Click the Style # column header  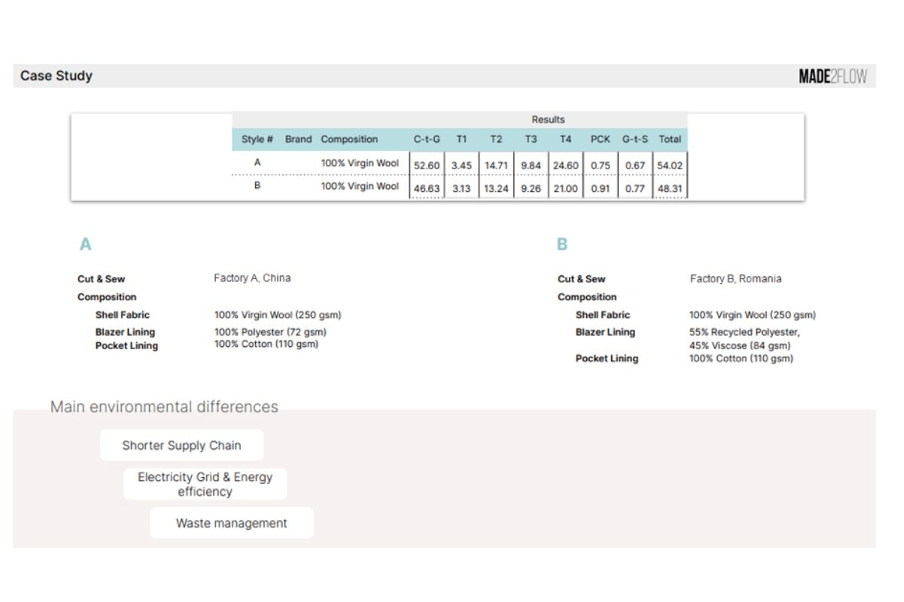[x=257, y=140]
